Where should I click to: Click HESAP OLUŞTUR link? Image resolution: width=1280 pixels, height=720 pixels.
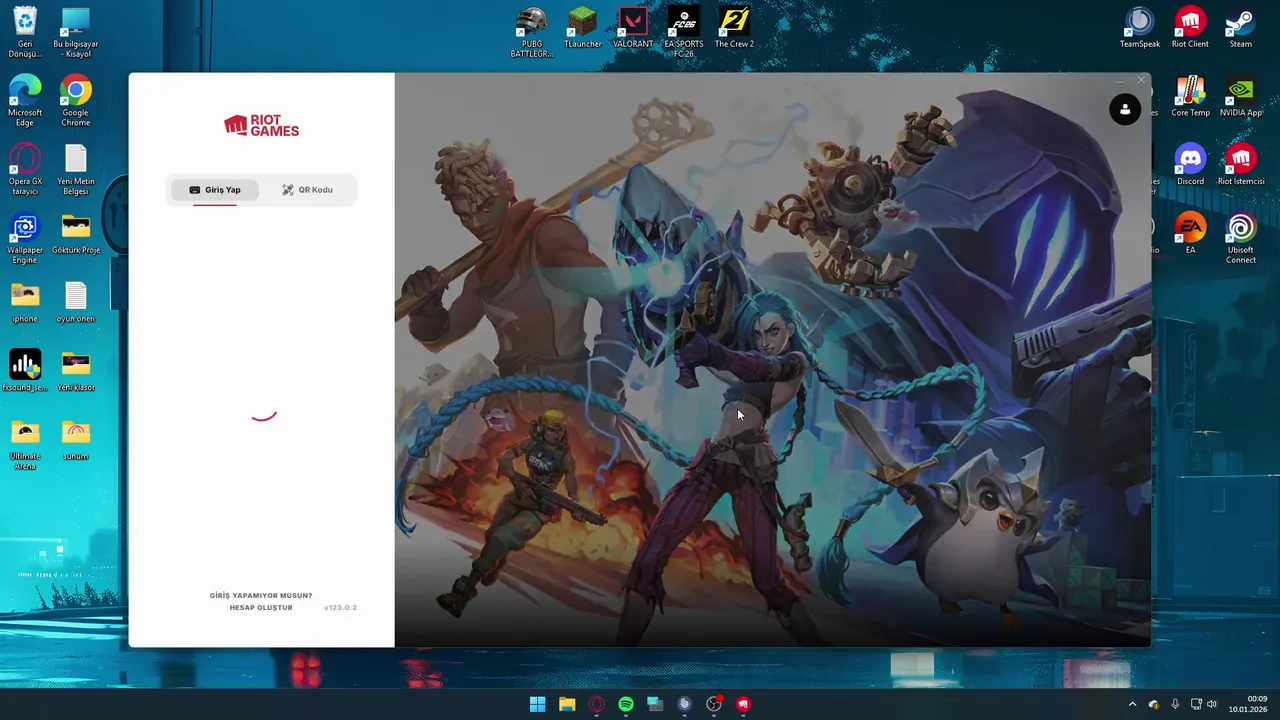click(x=261, y=608)
